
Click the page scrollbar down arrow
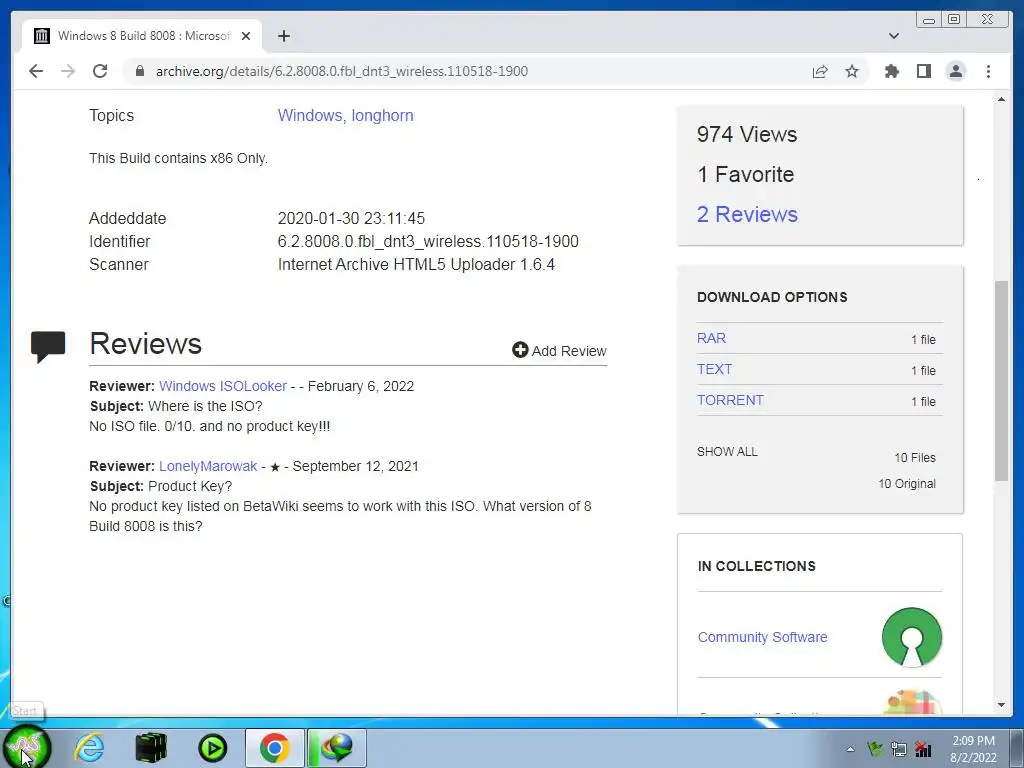tap(1001, 705)
